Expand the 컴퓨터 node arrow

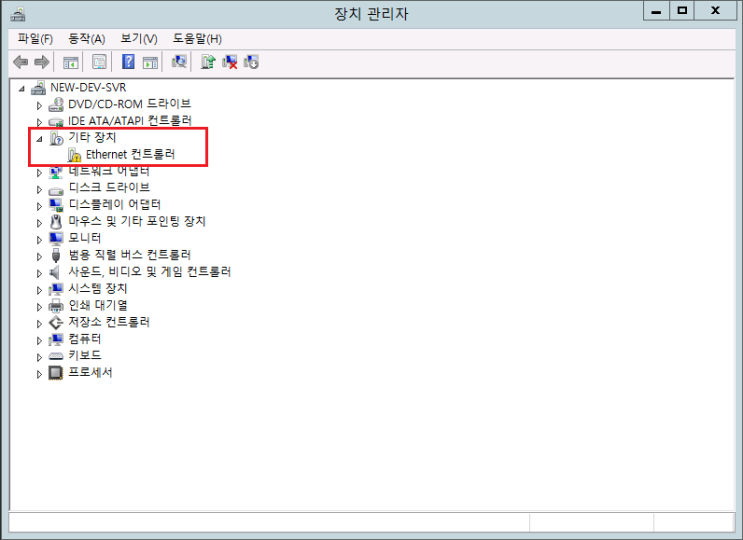[x=39, y=340]
